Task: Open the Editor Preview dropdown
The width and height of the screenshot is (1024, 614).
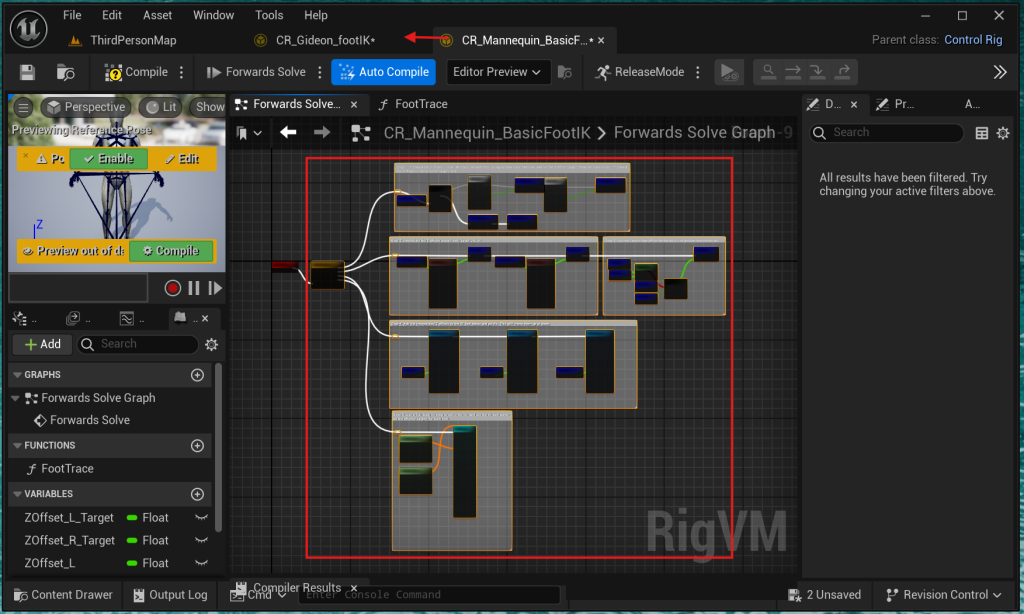Action: [x=497, y=72]
